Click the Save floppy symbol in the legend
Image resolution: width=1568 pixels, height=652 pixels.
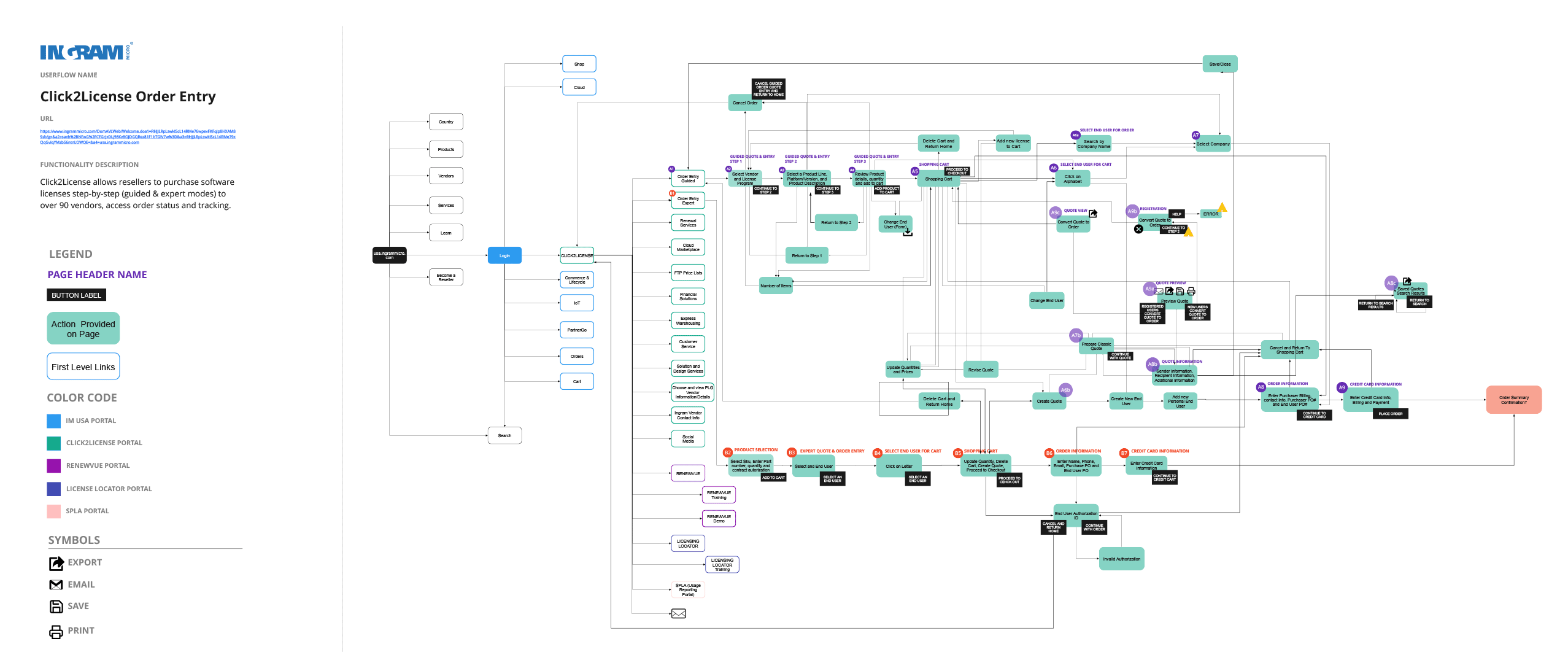point(56,607)
